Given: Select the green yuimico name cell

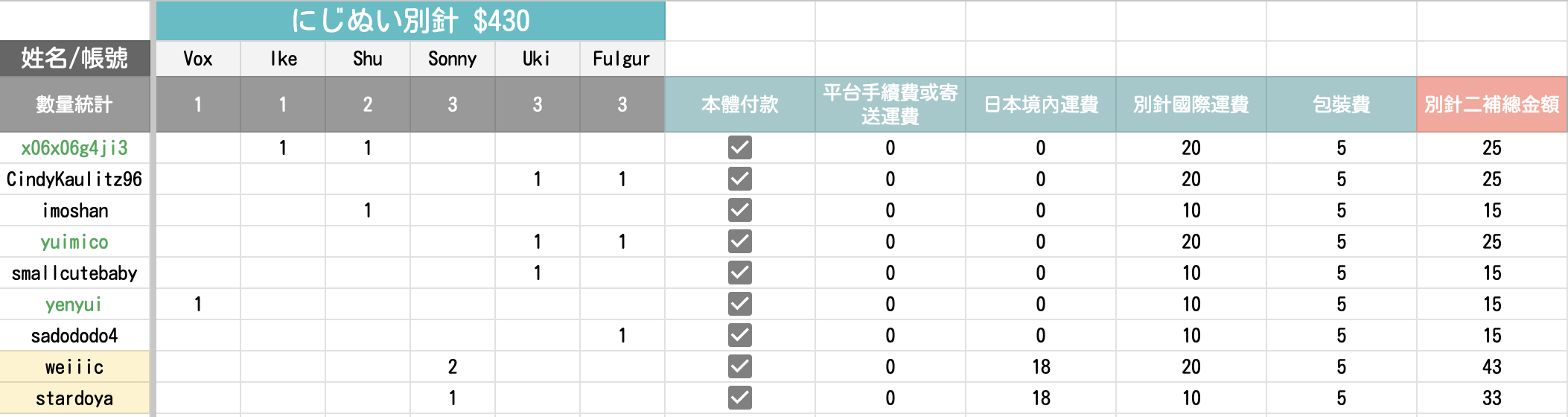Looking at the screenshot, I should (74, 242).
